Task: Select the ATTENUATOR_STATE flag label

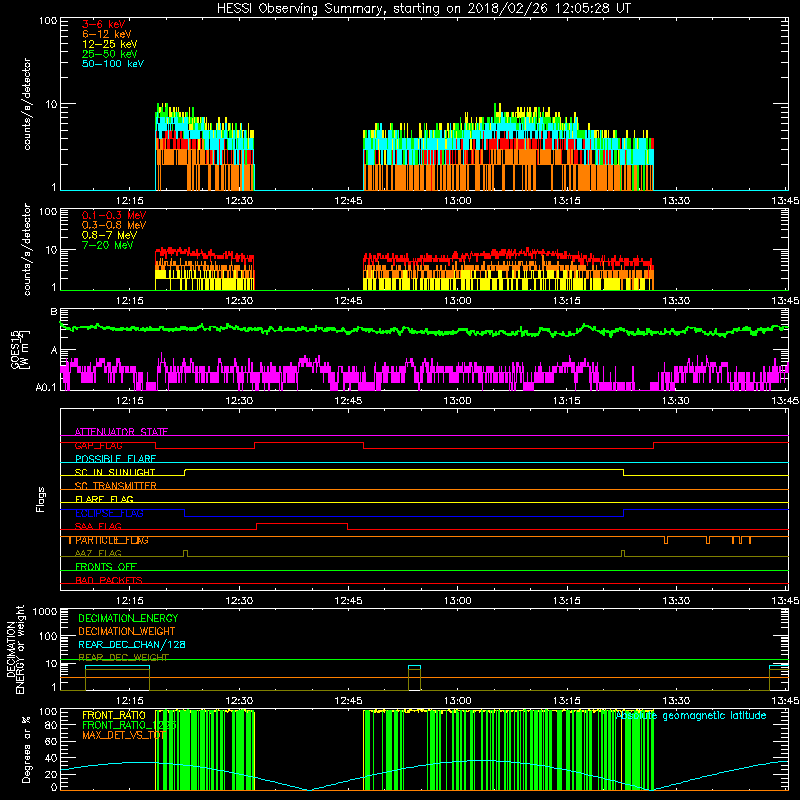Action: (121, 432)
